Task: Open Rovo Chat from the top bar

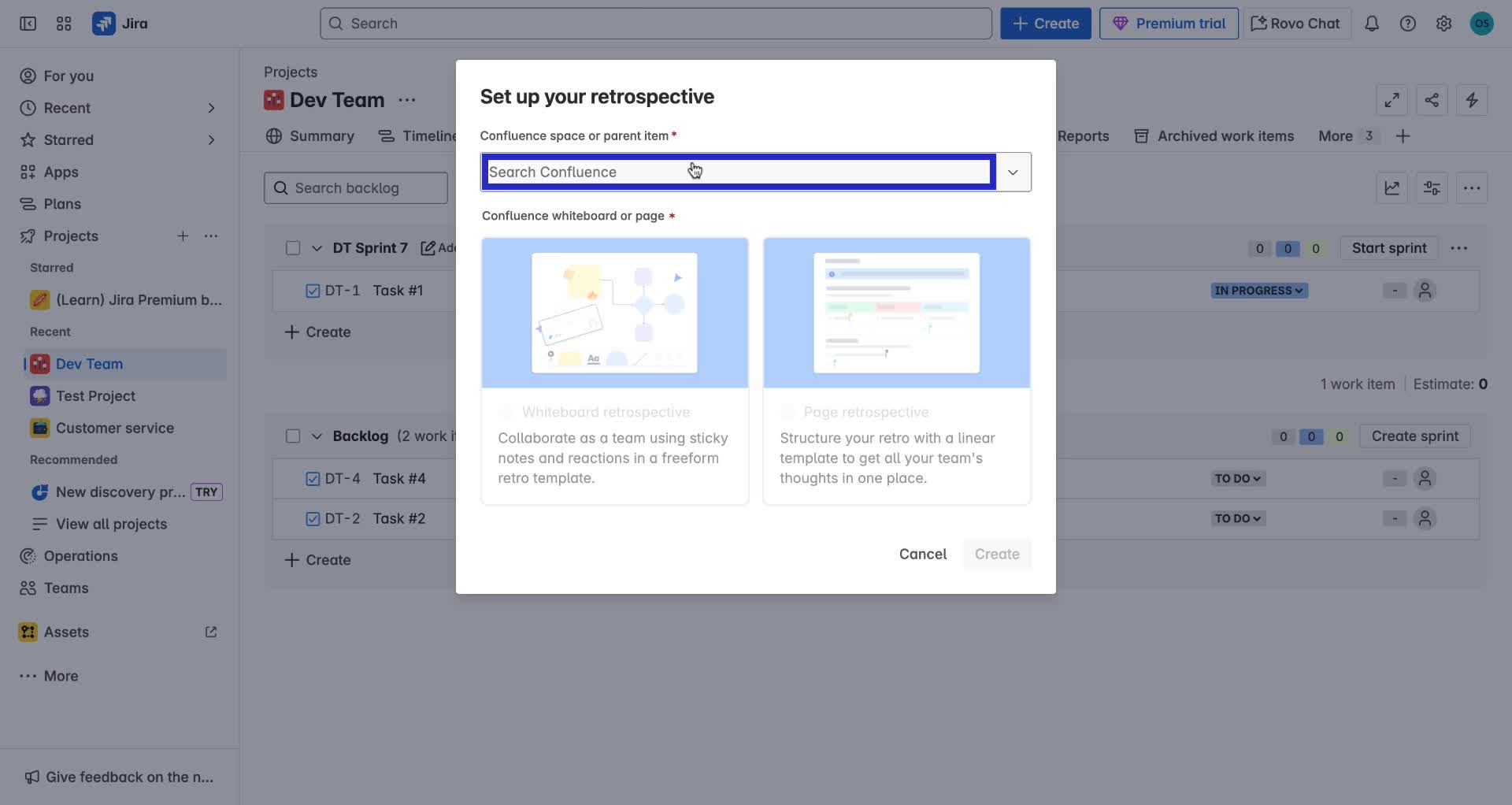Action: [x=1295, y=23]
